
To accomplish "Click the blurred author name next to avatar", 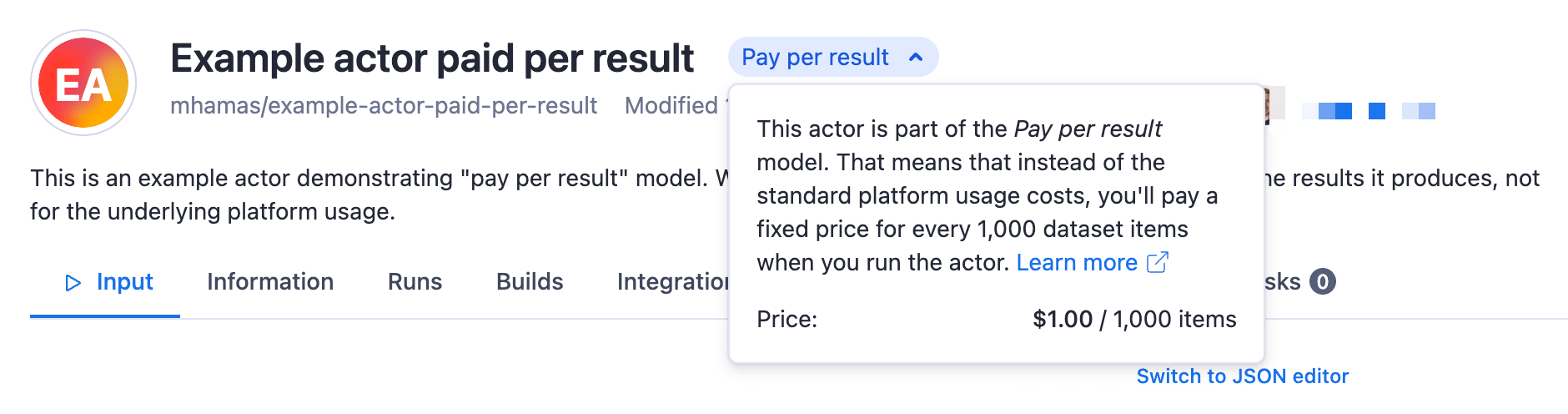I will [x=1368, y=111].
